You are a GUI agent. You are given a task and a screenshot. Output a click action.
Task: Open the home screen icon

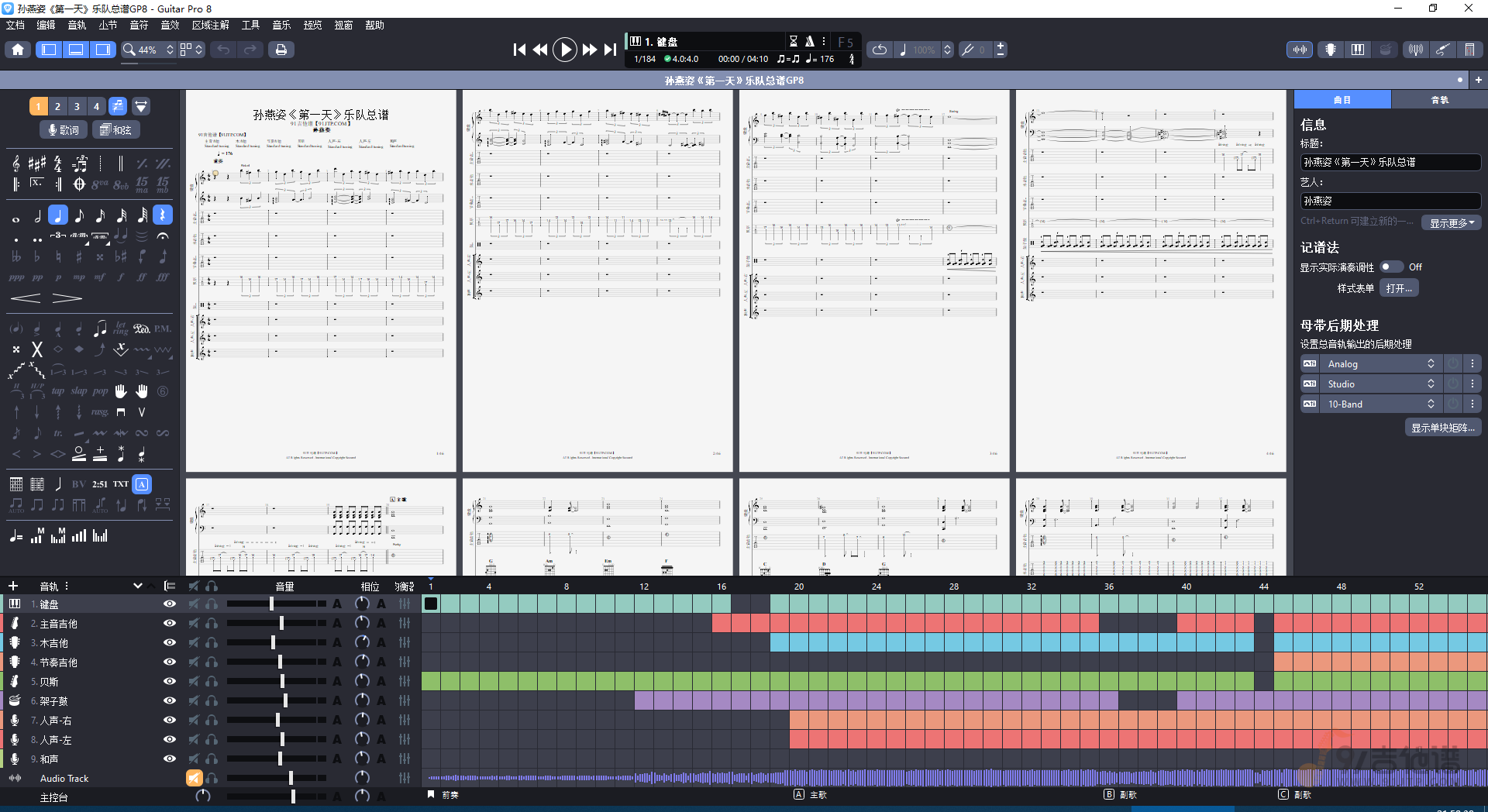pos(18,50)
